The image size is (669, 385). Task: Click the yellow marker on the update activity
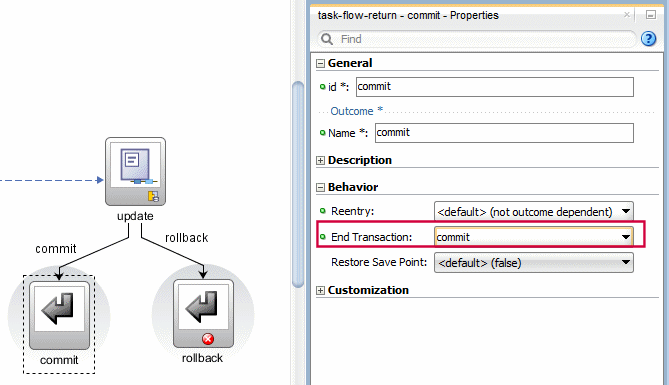(x=153, y=196)
